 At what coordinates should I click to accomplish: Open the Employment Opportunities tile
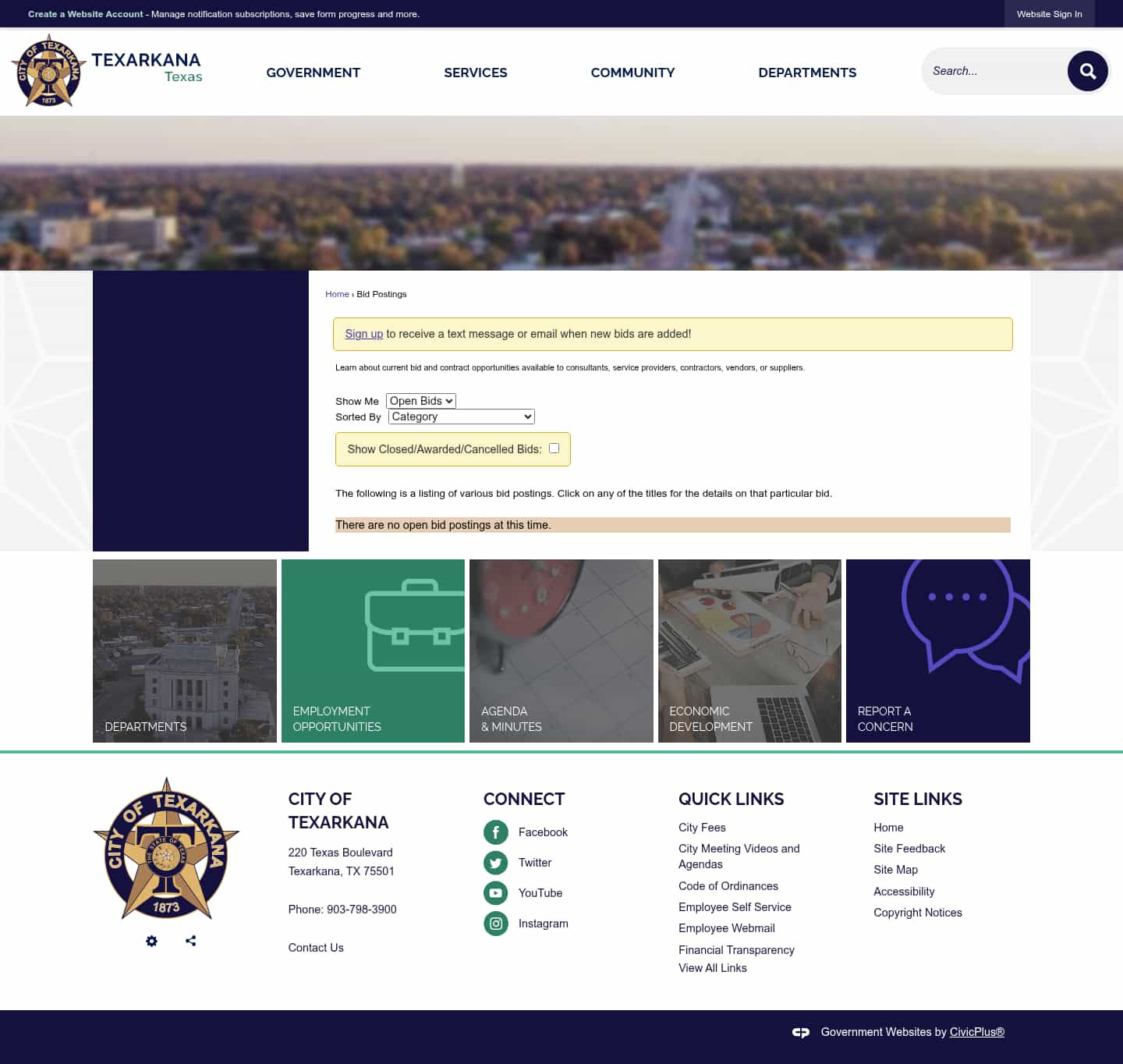click(373, 651)
